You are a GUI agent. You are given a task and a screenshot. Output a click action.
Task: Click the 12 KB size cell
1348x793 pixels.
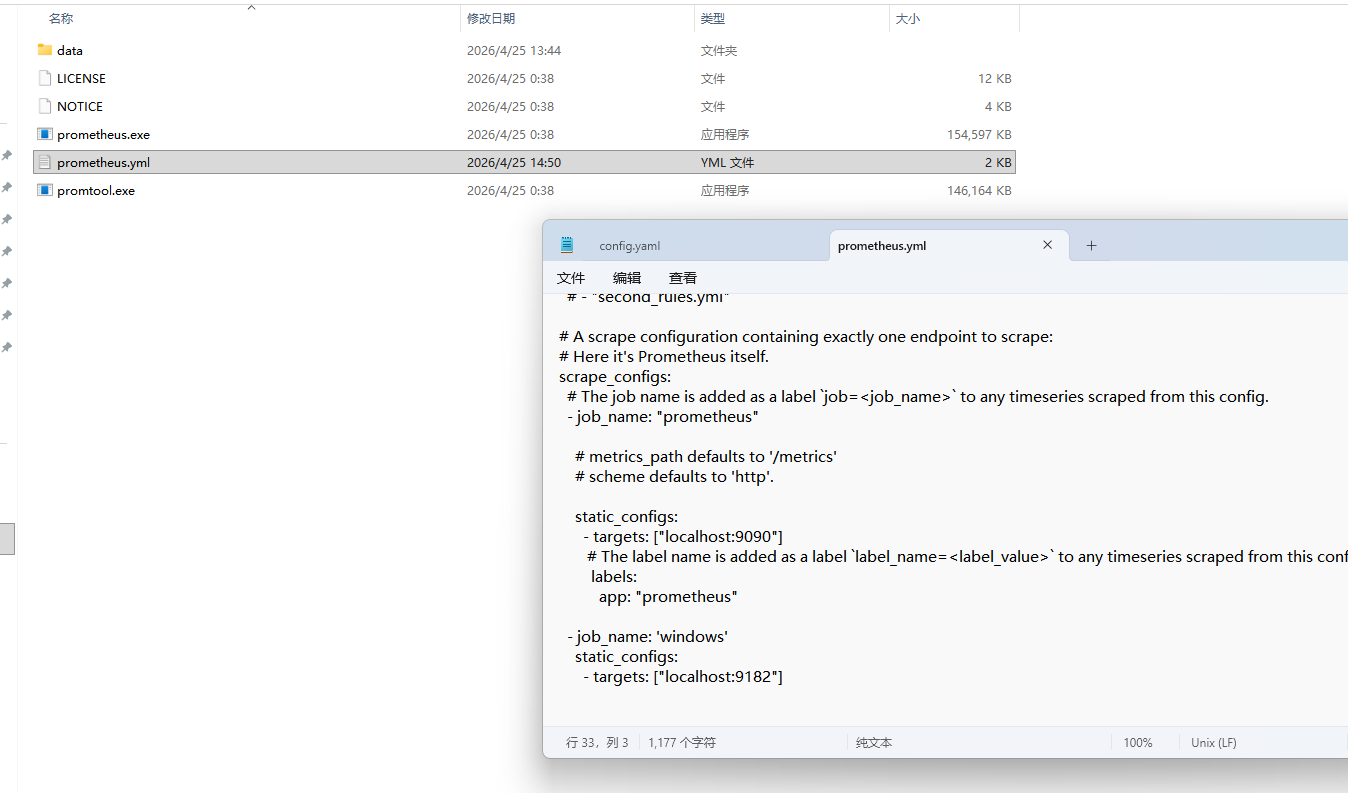coord(995,79)
